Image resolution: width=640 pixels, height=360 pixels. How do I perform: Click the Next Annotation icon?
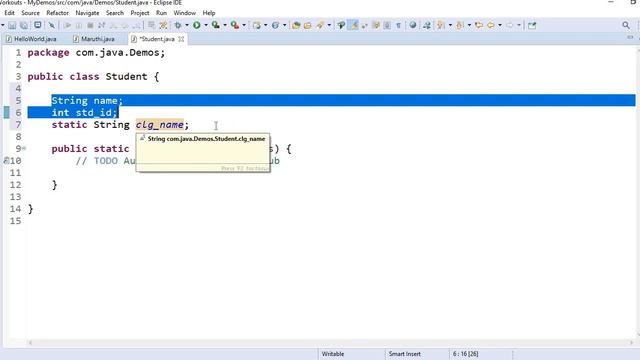[x=441, y=25]
